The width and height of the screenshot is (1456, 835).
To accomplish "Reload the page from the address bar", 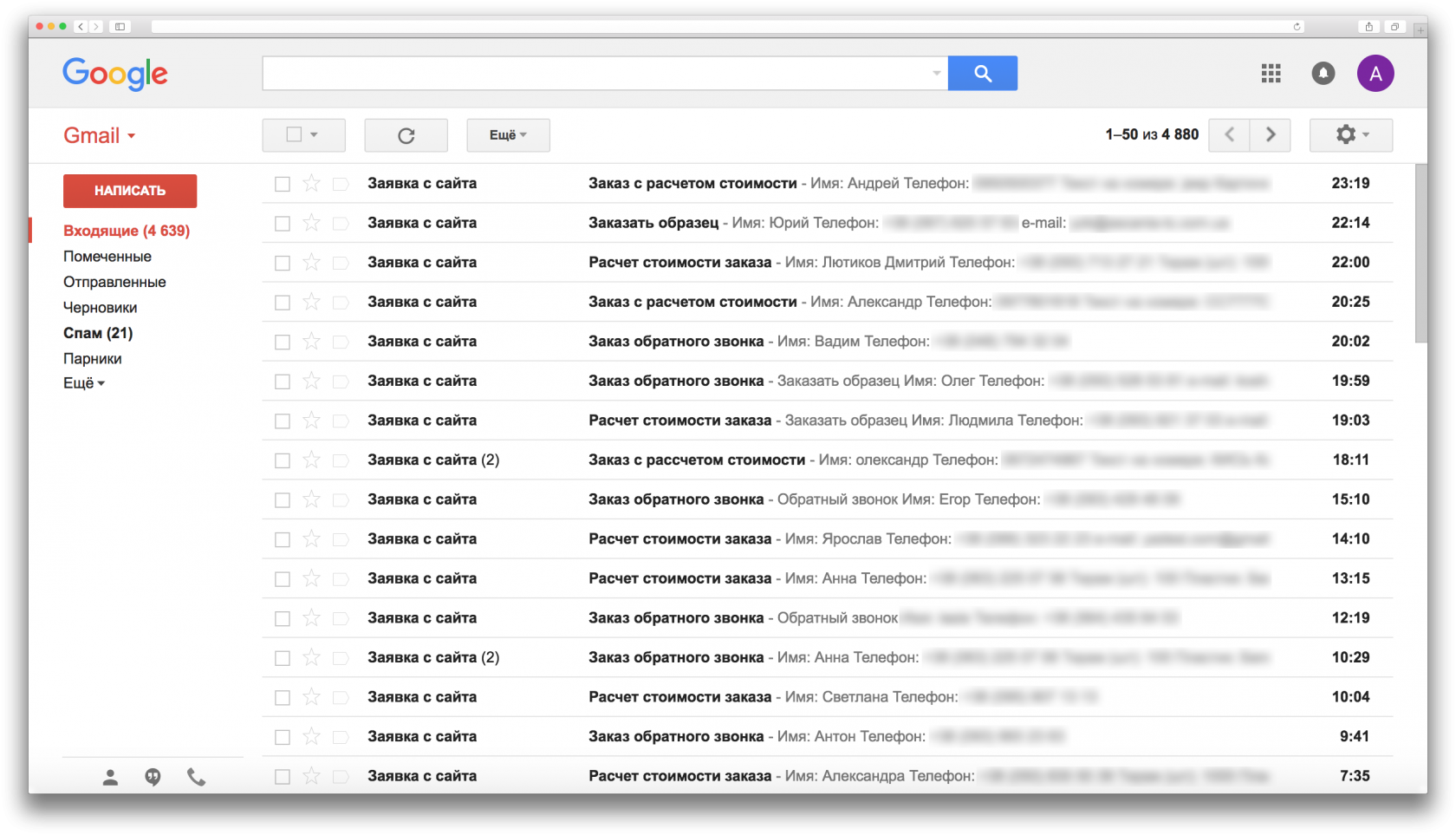I will pyautogui.click(x=1297, y=27).
